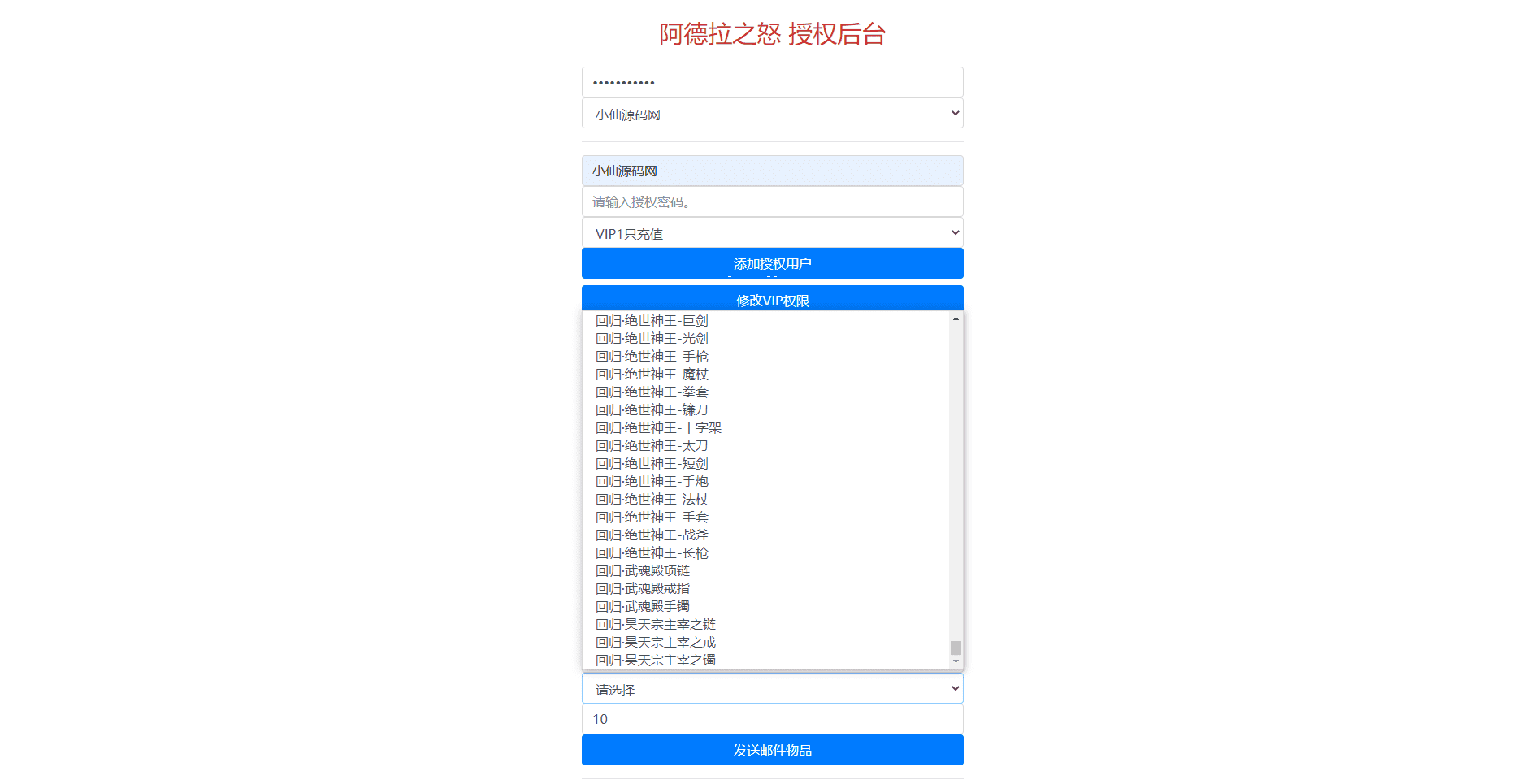This screenshot has width=1539, height=784.
Task: Select 回归·昊天宗主宰之镯 option
Action: (765, 661)
